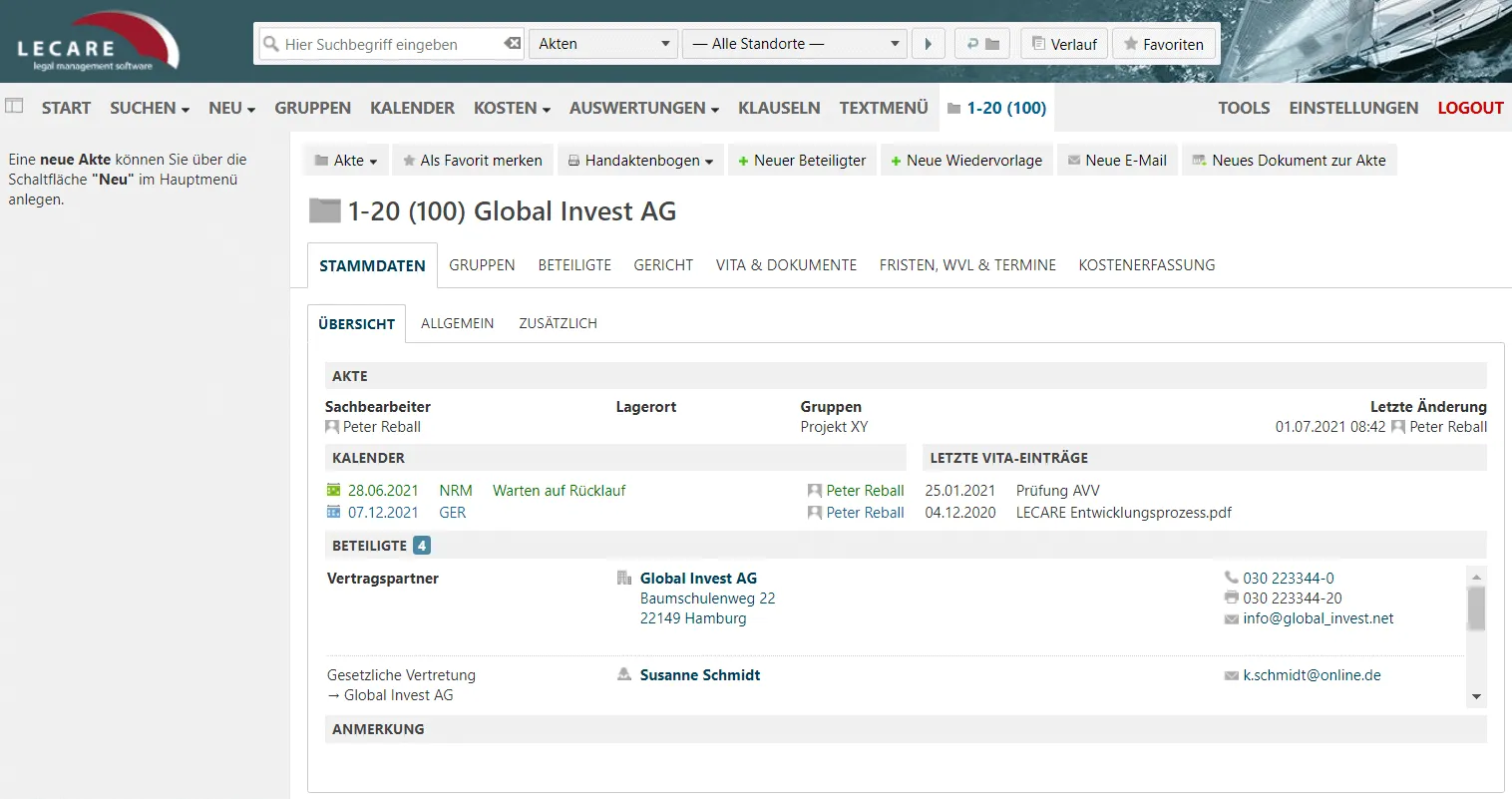Expand the Alle Standorte location dropdown
The height and width of the screenshot is (799, 1512).
pyautogui.click(x=794, y=44)
